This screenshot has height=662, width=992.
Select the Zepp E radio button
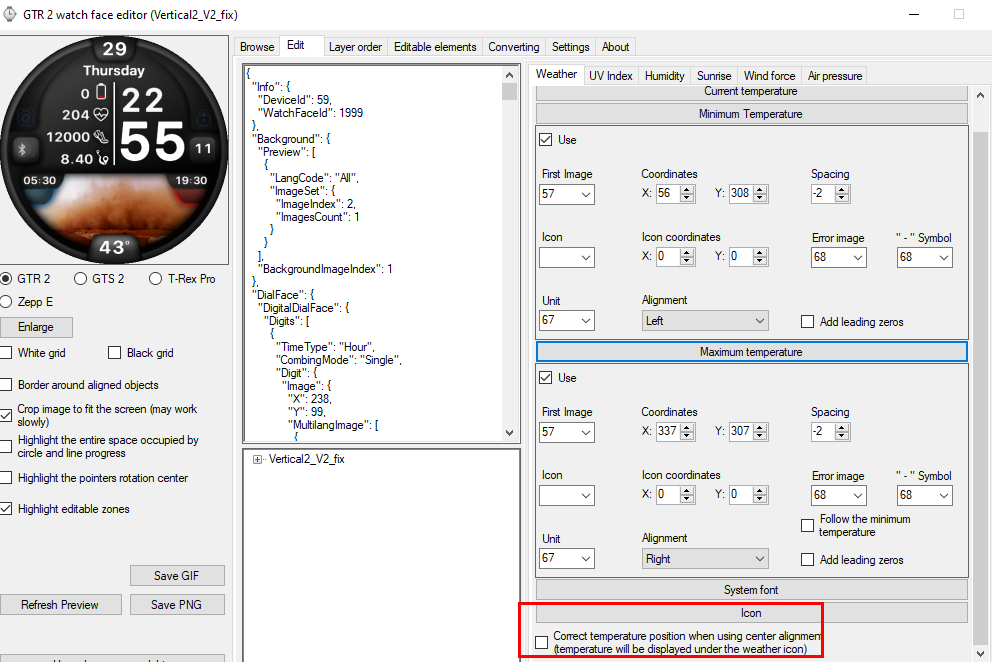(x=6, y=302)
